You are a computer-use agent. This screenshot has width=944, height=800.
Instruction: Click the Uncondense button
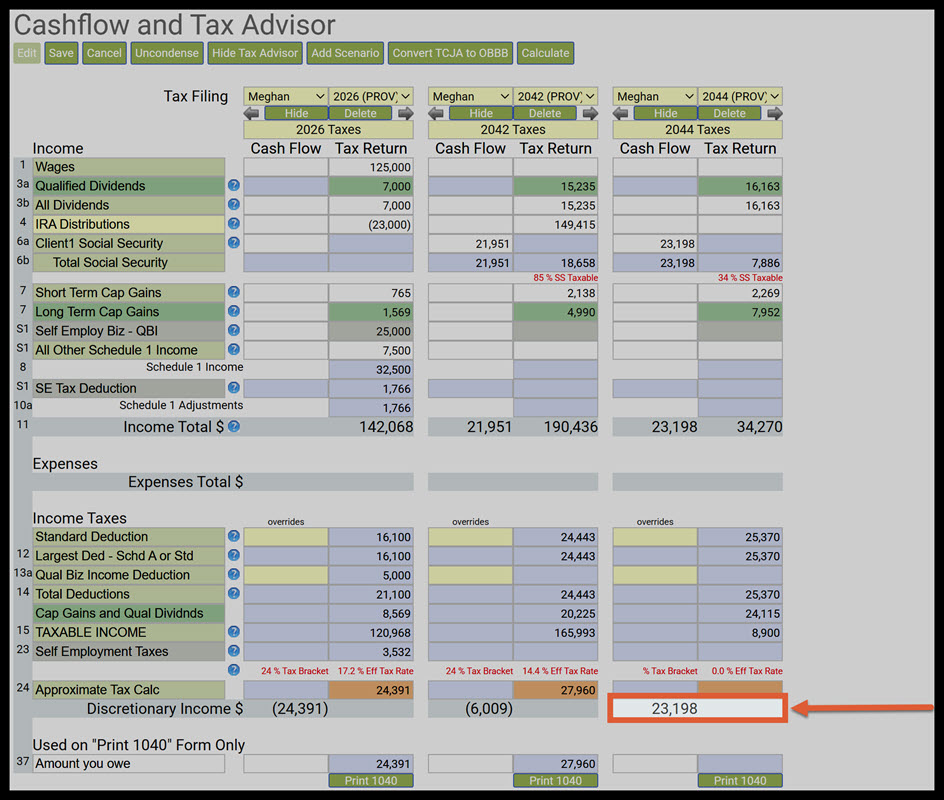point(167,53)
